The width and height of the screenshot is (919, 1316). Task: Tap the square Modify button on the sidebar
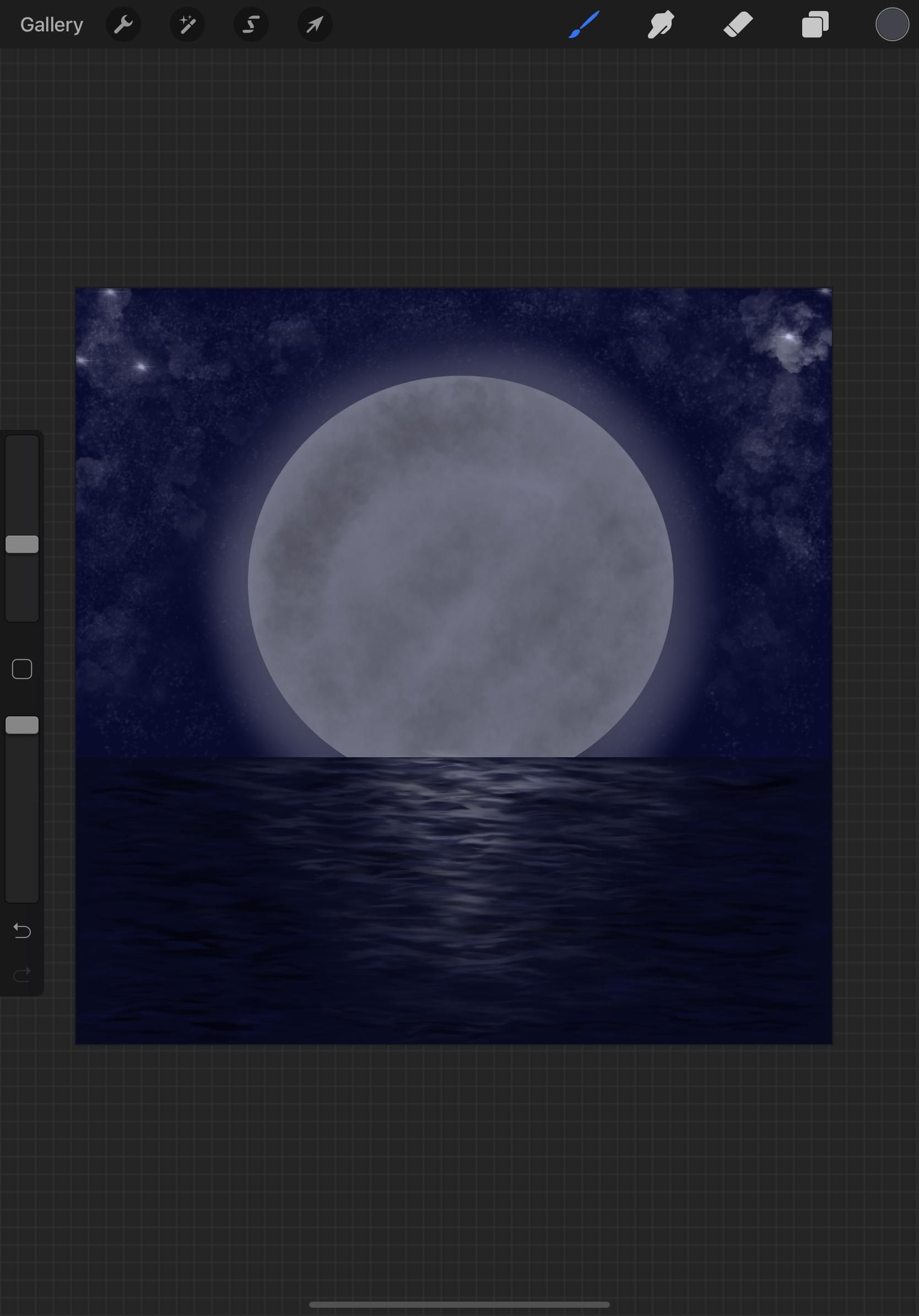(22, 669)
